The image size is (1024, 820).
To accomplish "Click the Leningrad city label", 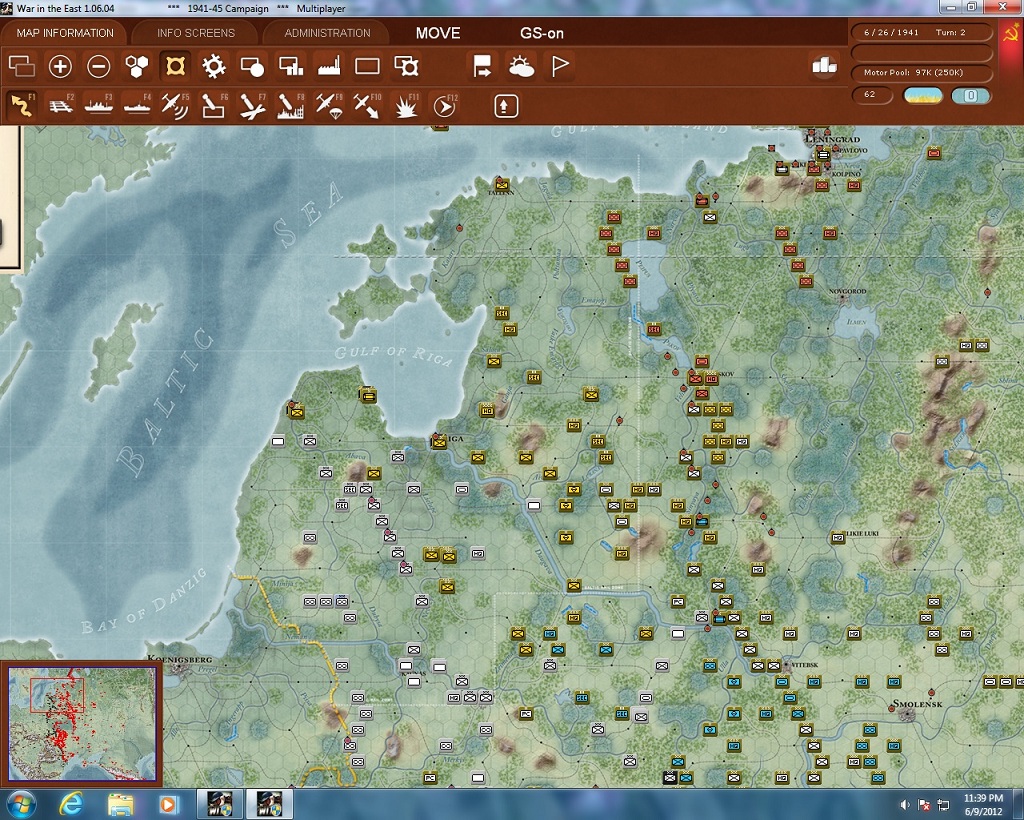I will 833,140.
